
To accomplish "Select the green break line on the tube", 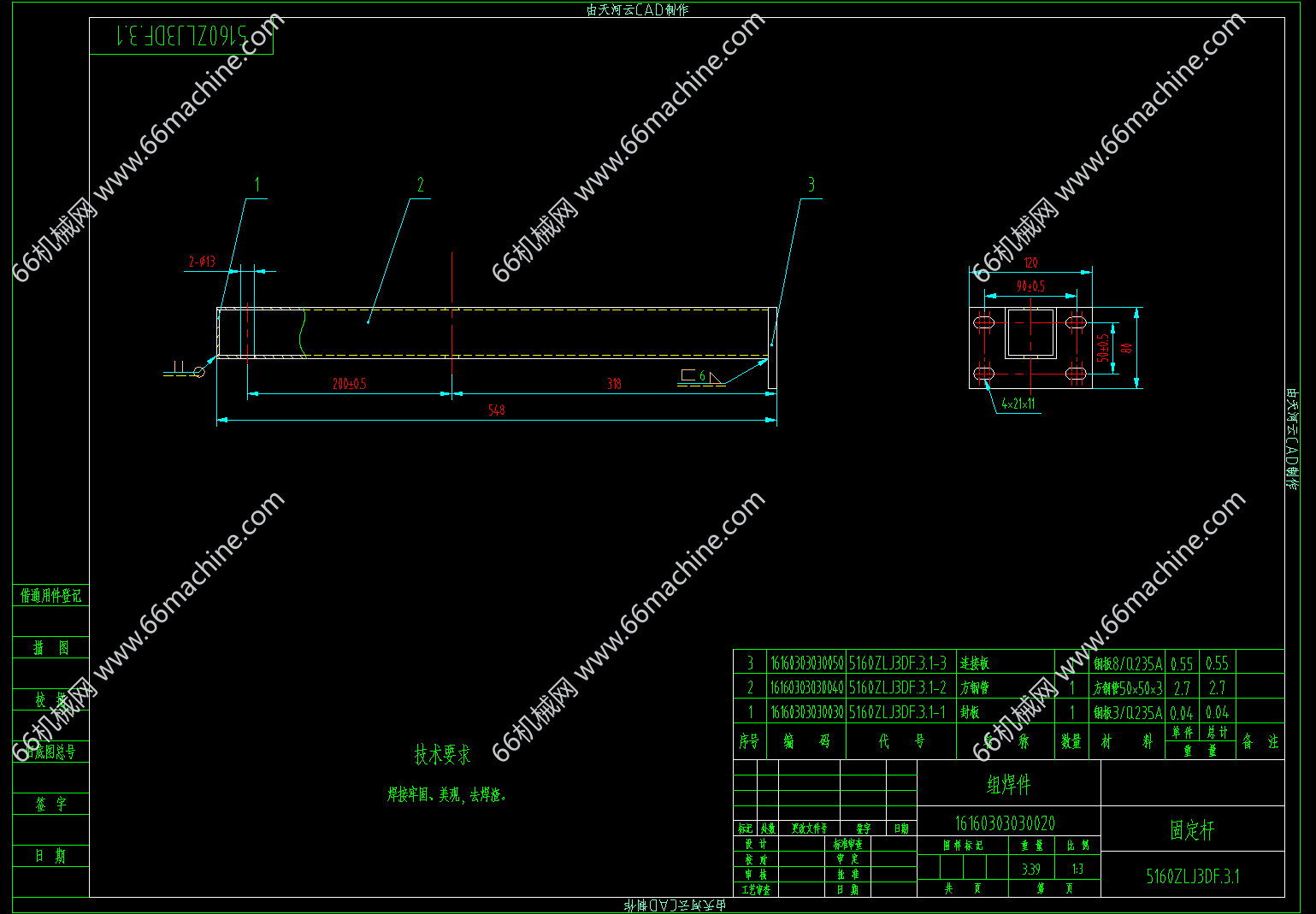I will pyautogui.click(x=302, y=333).
